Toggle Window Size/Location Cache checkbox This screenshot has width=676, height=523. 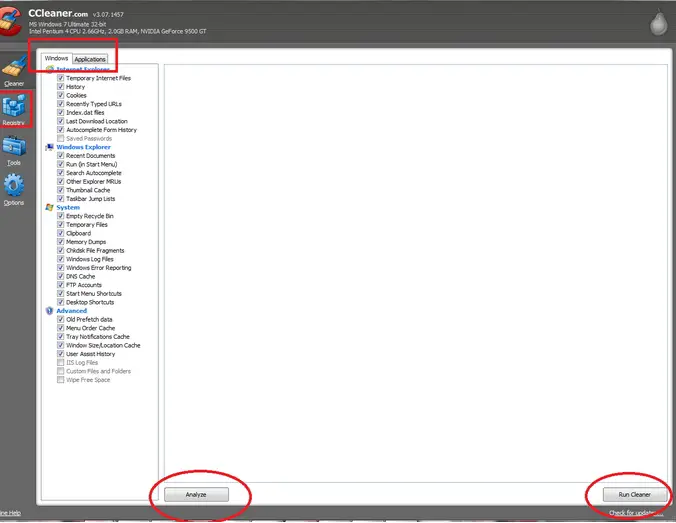(61, 345)
